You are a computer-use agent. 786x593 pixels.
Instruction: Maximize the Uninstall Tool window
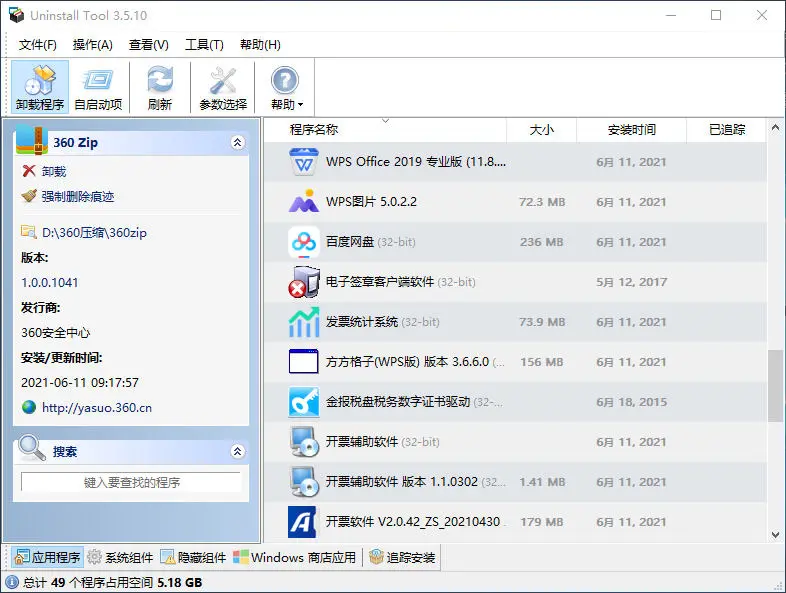pyautogui.click(x=716, y=16)
